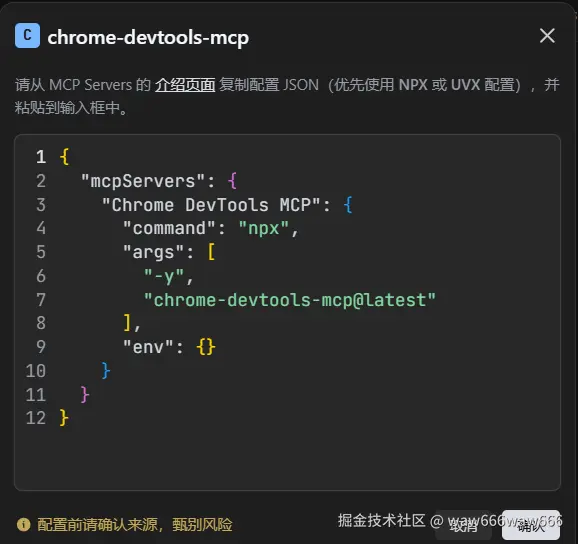This screenshot has width=578, height=544.
Task: Click the 确认 button
Action: tap(531, 526)
